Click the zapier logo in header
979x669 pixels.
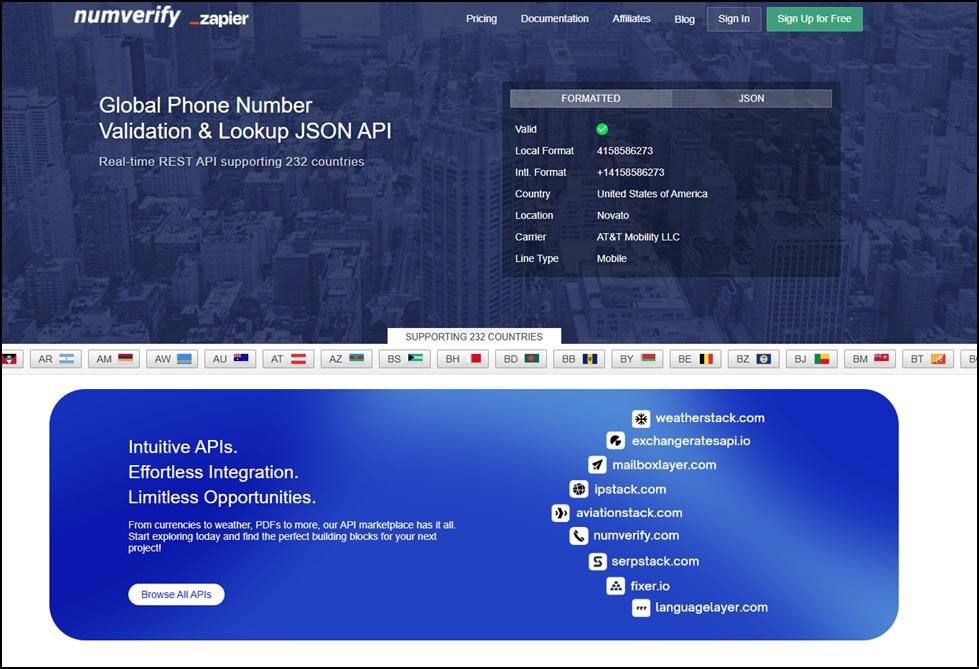(x=219, y=19)
